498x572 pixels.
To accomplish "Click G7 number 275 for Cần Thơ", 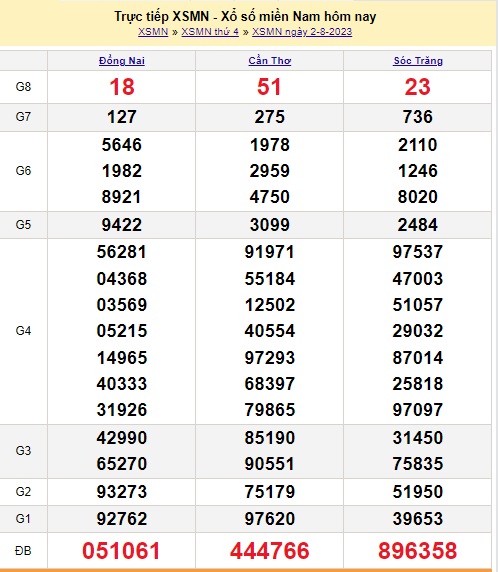I will (270, 117).
